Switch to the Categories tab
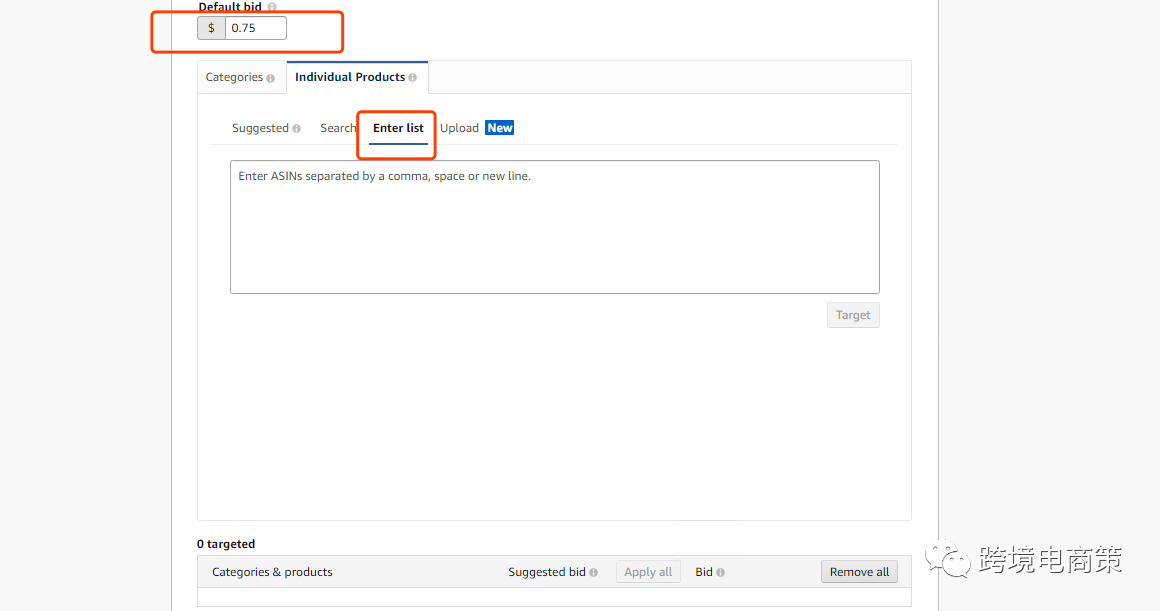 point(234,77)
